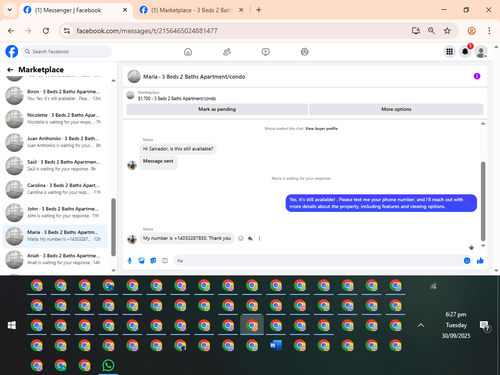
Task: Open the $1,700 listing link in chat header
Action: pos(177,98)
